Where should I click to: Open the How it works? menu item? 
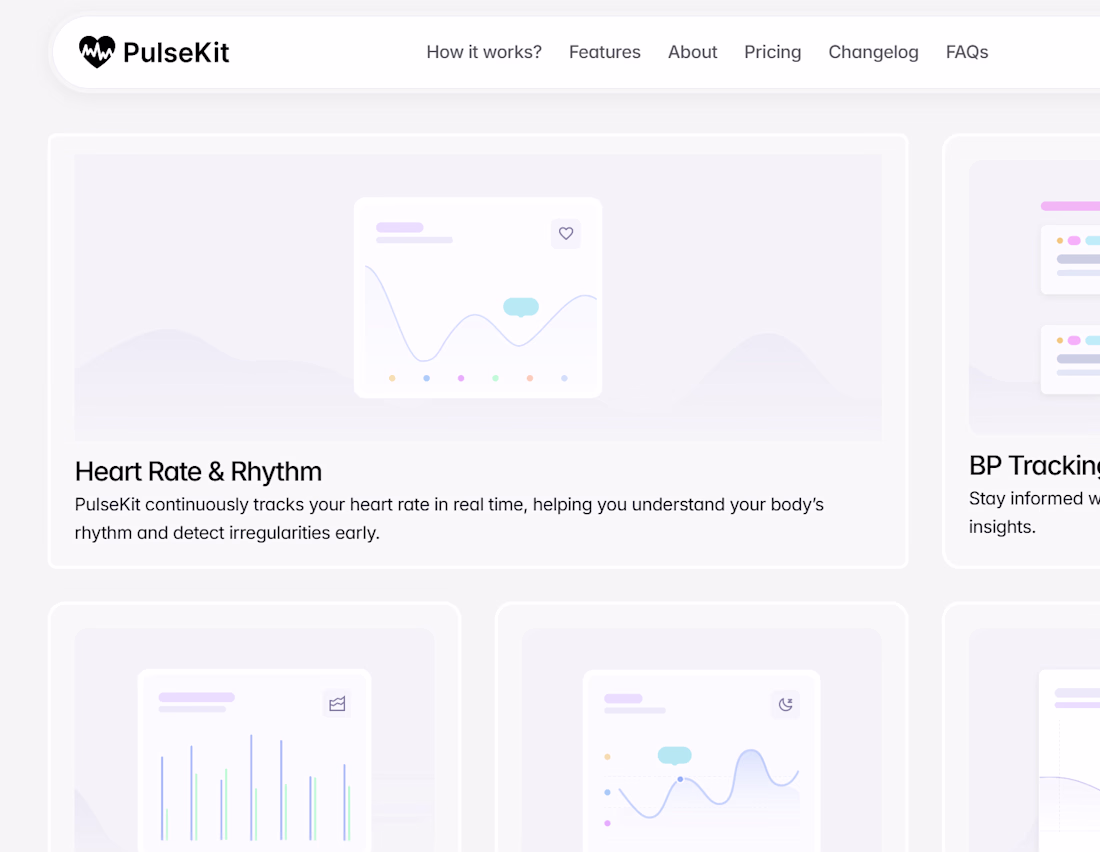[484, 52]
